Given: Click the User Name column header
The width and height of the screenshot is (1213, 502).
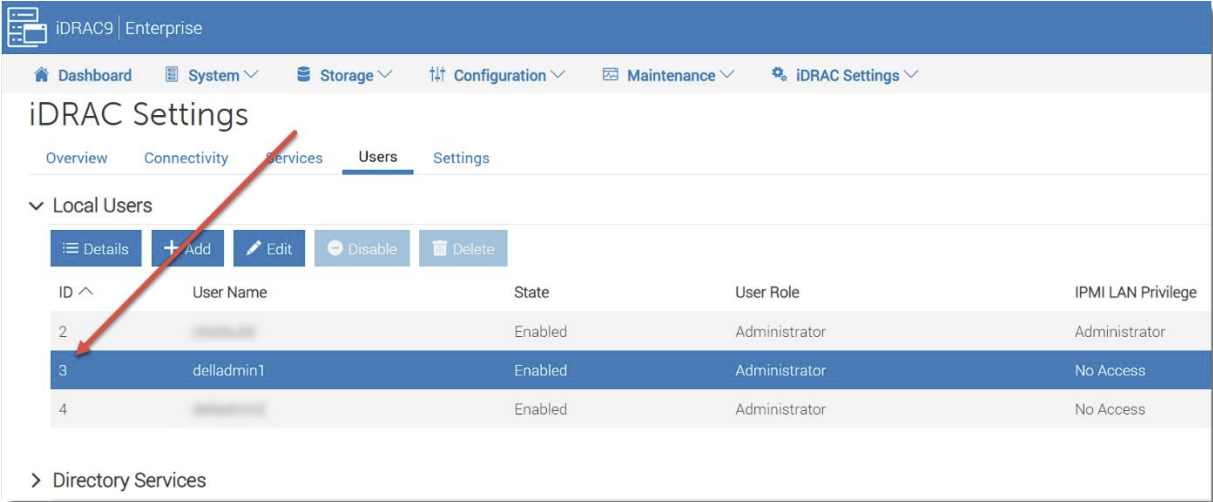Looking at the screenshot, I should coord(230,293).
